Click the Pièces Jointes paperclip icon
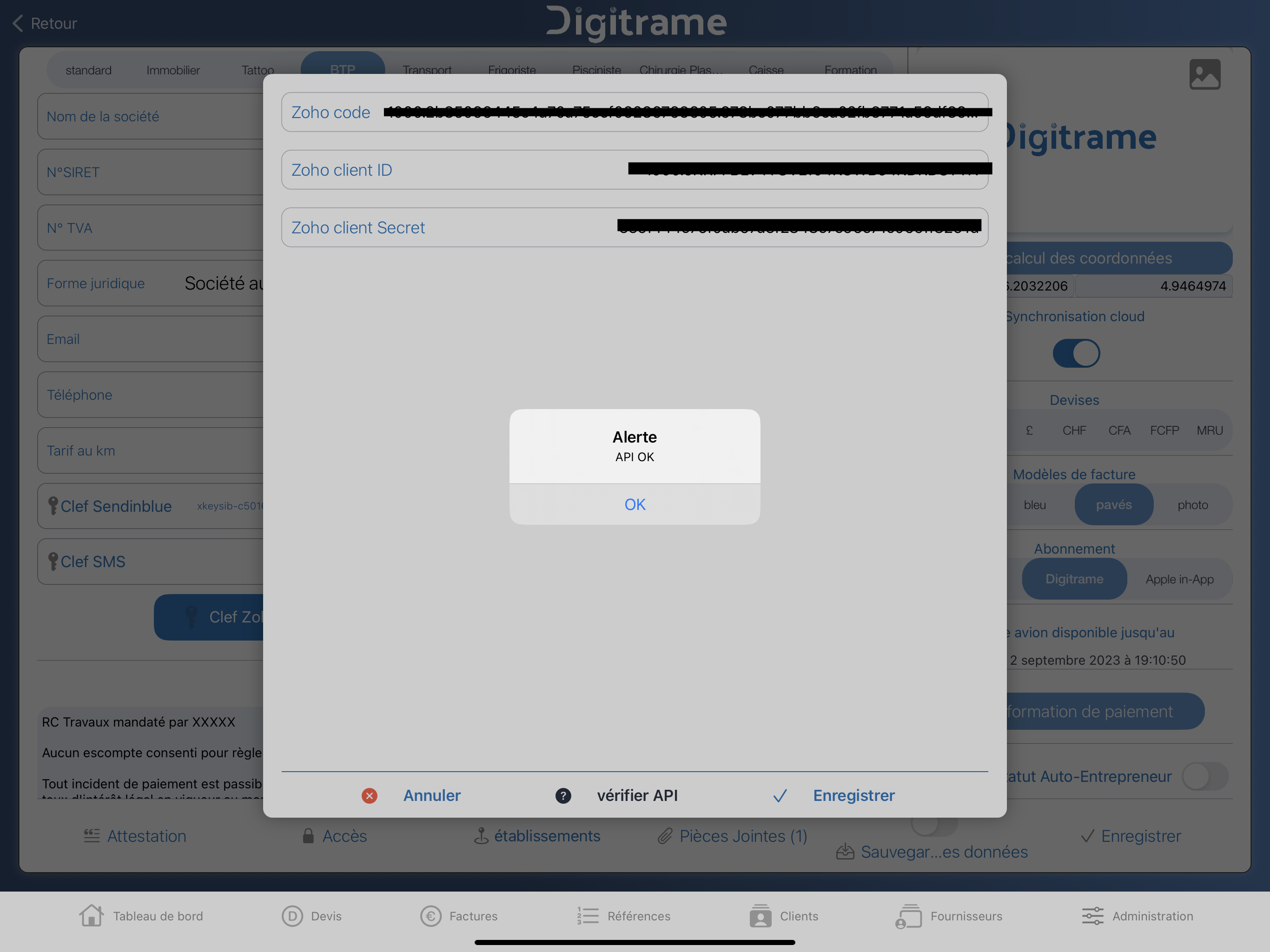The height and width of the screenshot is (952, 1270). click(665, 836)
